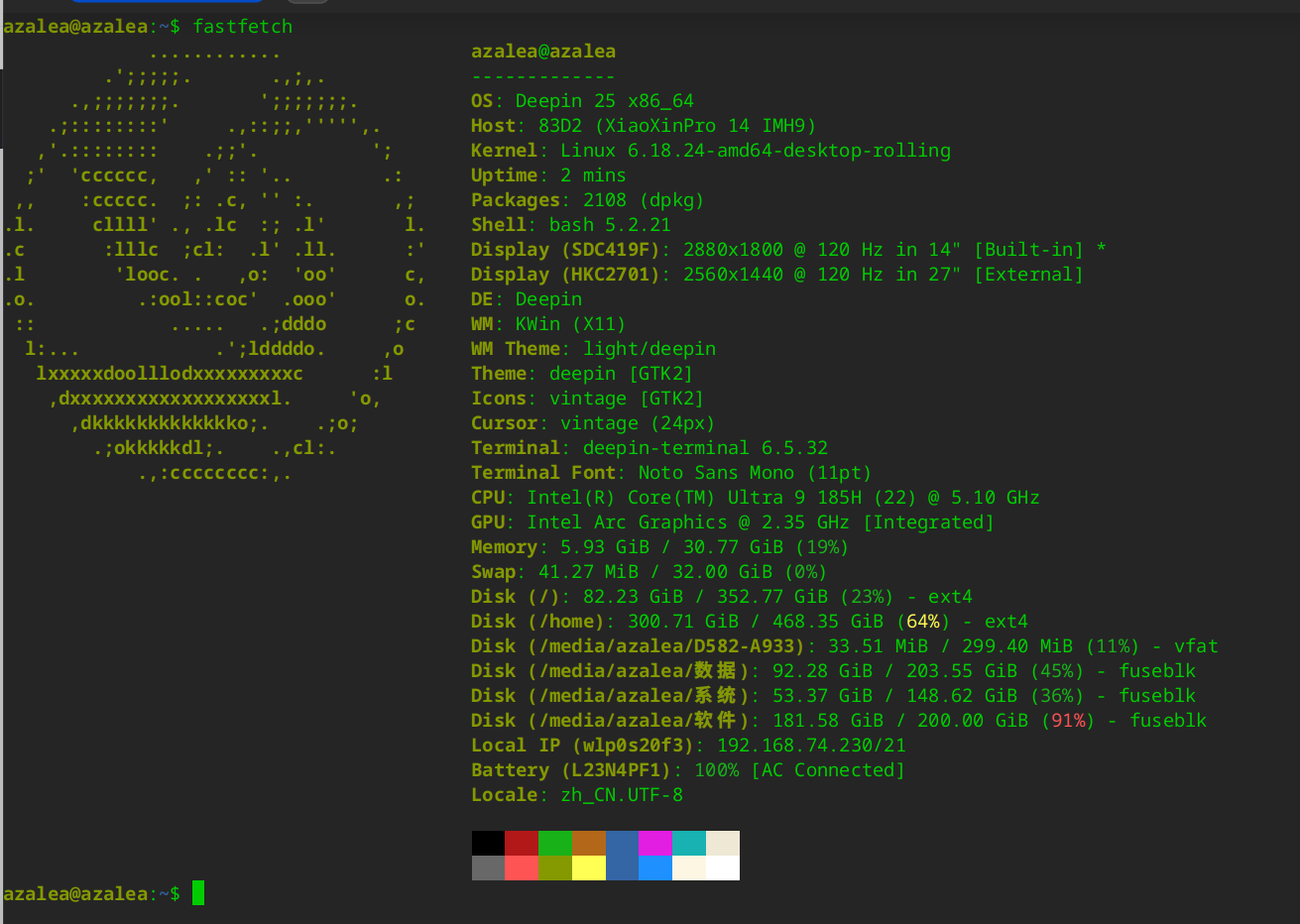1300x924 pixels.
Task: Click the red '91%' disk usage value
Action: tap(1069, 721)
